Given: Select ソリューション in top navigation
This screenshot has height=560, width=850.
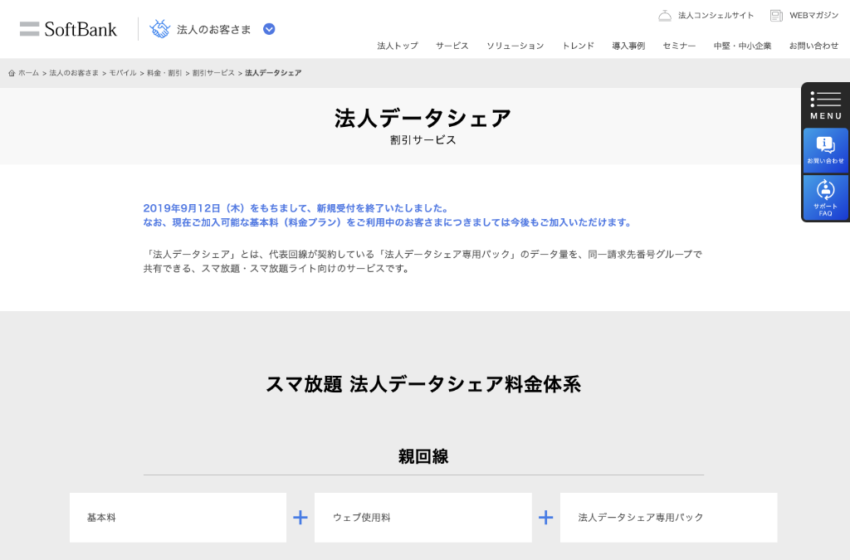Looking at the screenshot, I should click(515, 46).
